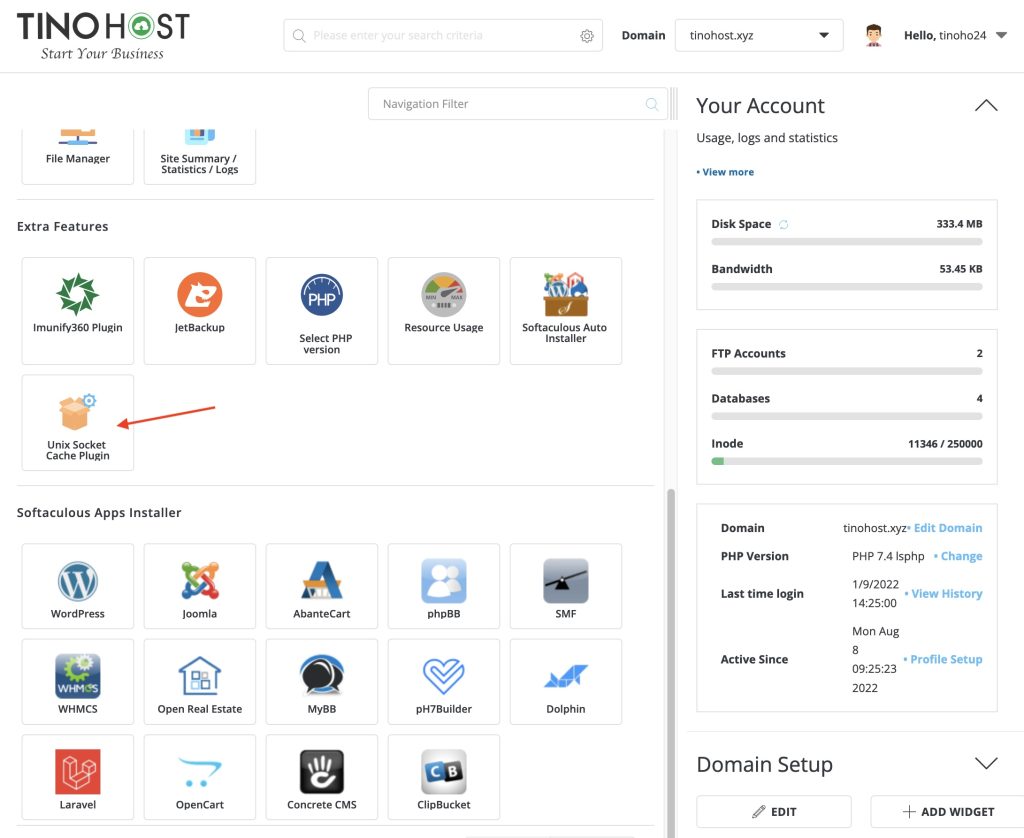Screen dimensions: 1024x838
Task: Click the Usage, logs and statistics text
Action: [767, 138]
